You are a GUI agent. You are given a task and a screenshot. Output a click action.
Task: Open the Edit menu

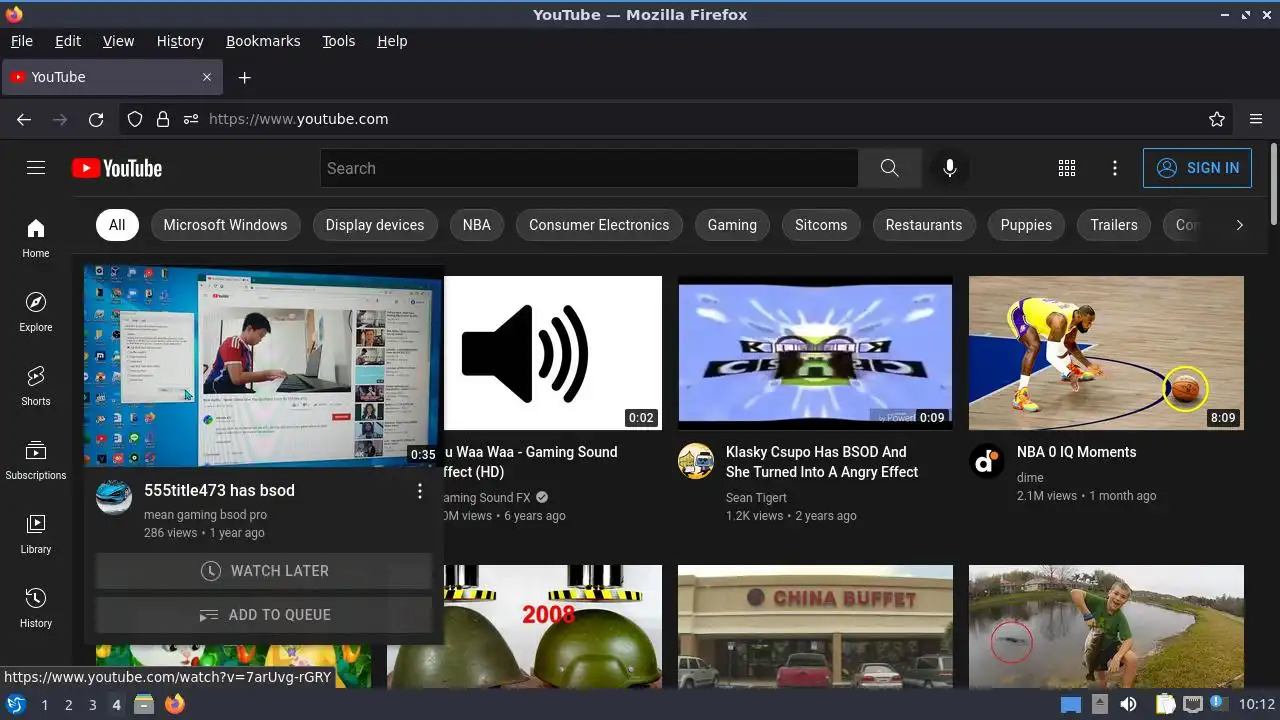tap(68, 41)
